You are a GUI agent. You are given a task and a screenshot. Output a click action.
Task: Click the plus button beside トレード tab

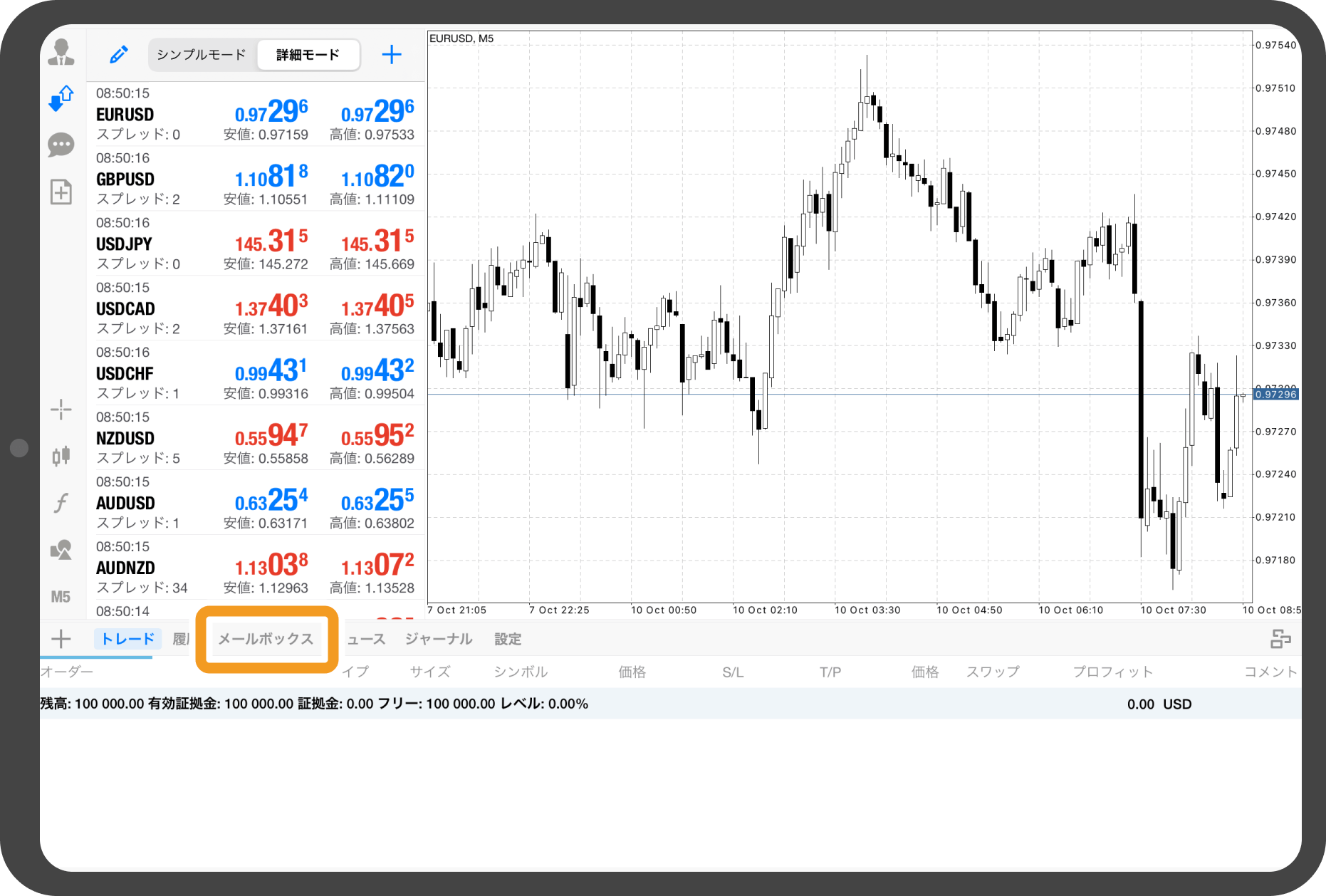[x=61, y=639]
